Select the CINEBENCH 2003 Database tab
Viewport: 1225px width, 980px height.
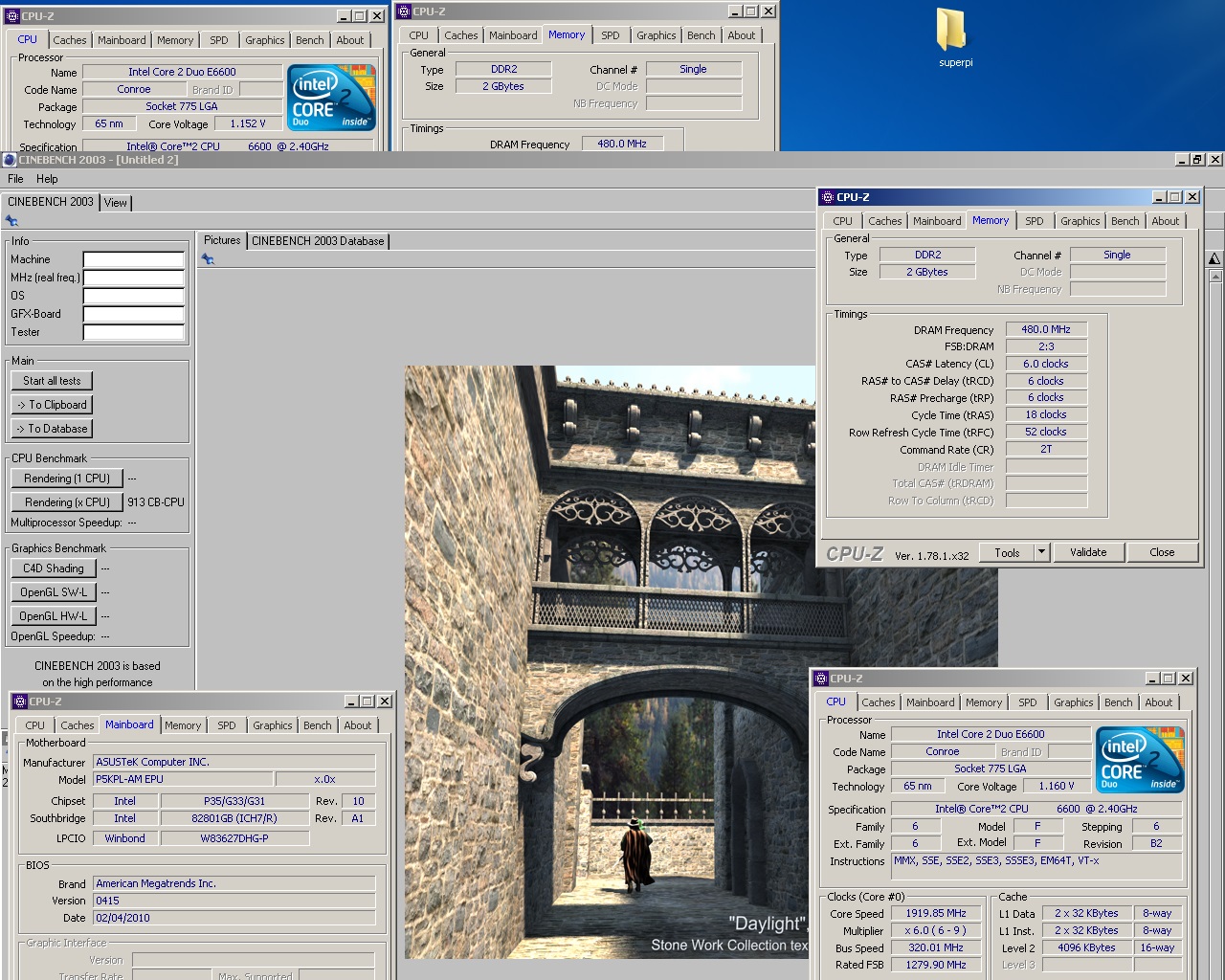pos(318,241)
